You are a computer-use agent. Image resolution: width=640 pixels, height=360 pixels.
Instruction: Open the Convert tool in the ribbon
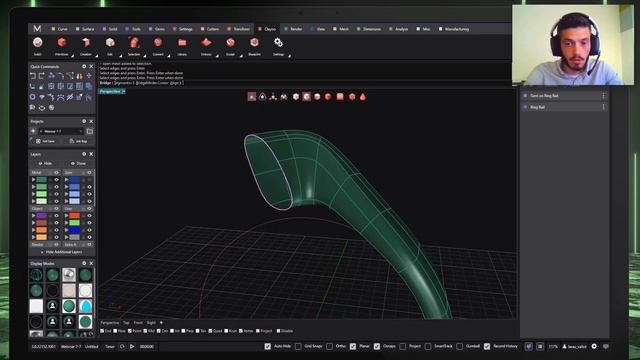tap(158, 46)
